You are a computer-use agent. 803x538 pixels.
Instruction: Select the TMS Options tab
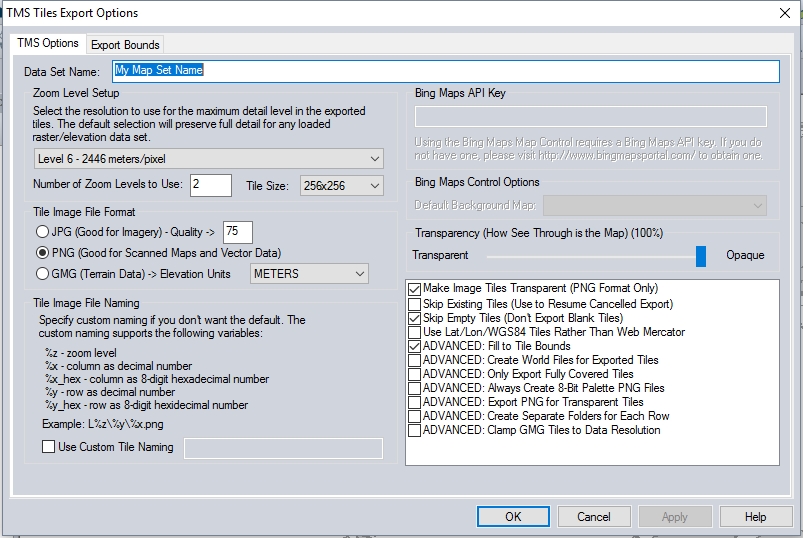coord(48,44)
